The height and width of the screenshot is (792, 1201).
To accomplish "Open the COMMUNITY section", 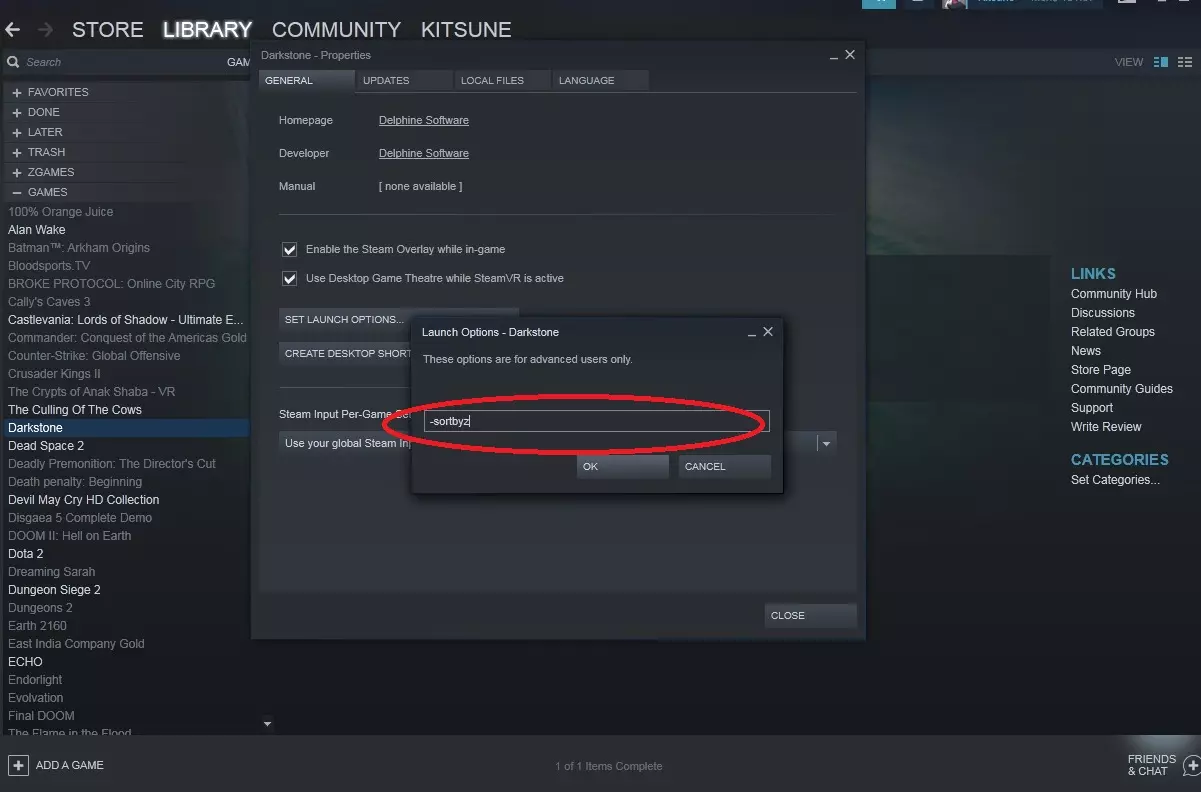I will tap(336, 30).
